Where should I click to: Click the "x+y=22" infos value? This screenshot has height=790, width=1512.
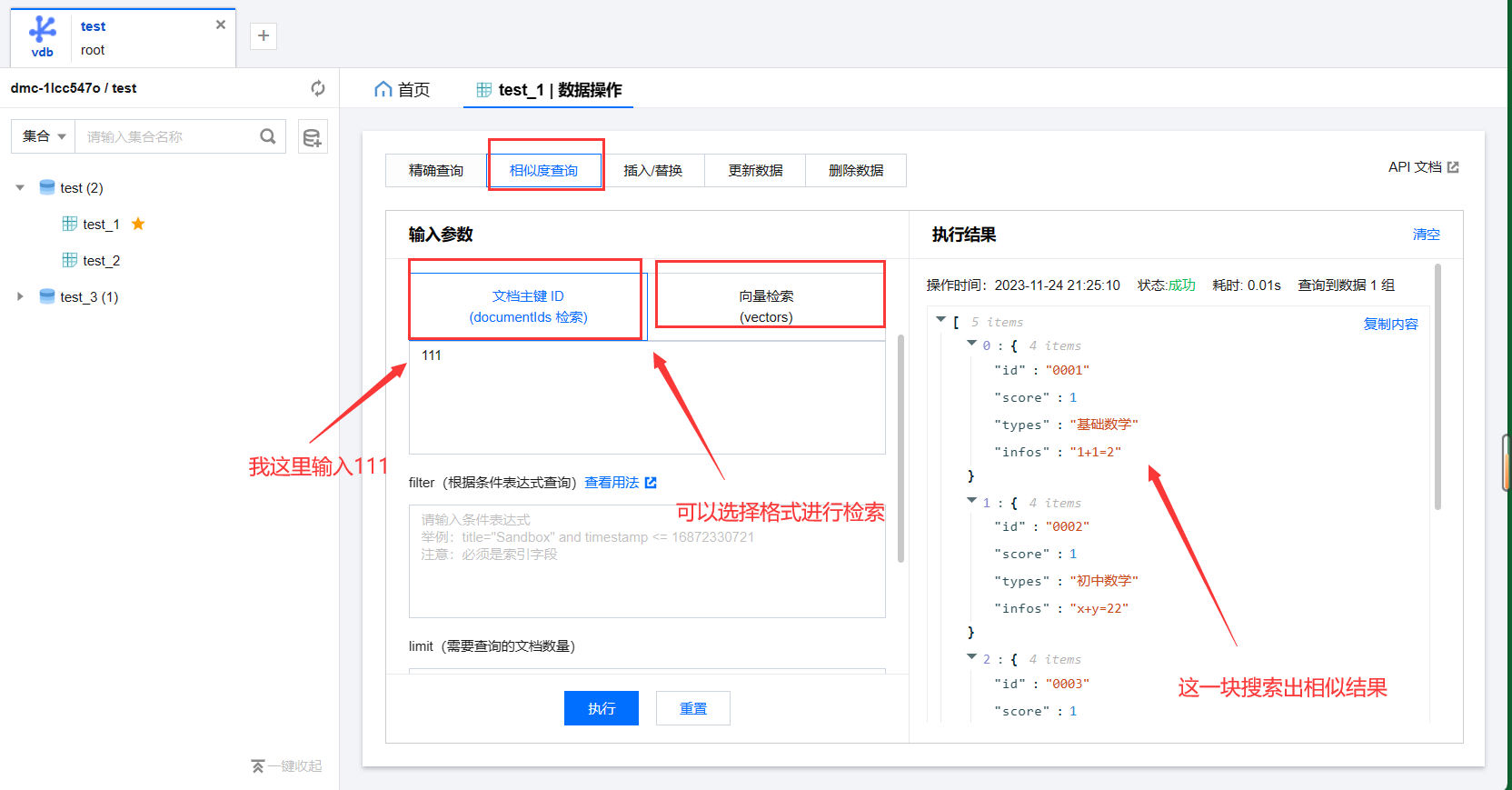(1099, 609)
